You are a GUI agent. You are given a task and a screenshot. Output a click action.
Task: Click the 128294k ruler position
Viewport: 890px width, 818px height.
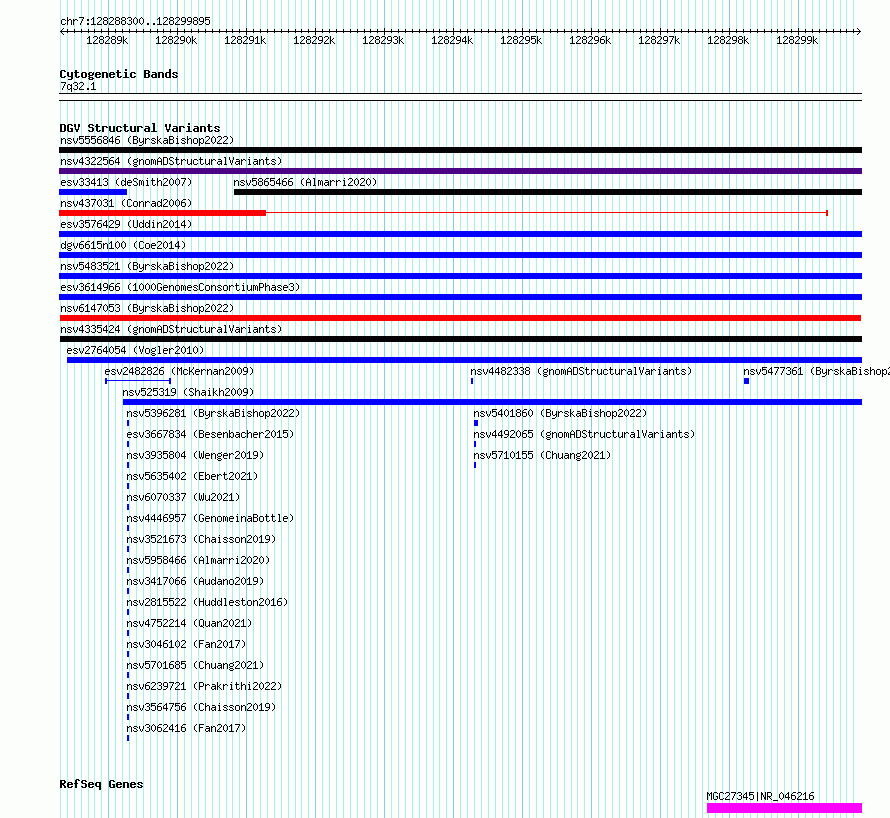coord(452,40)
